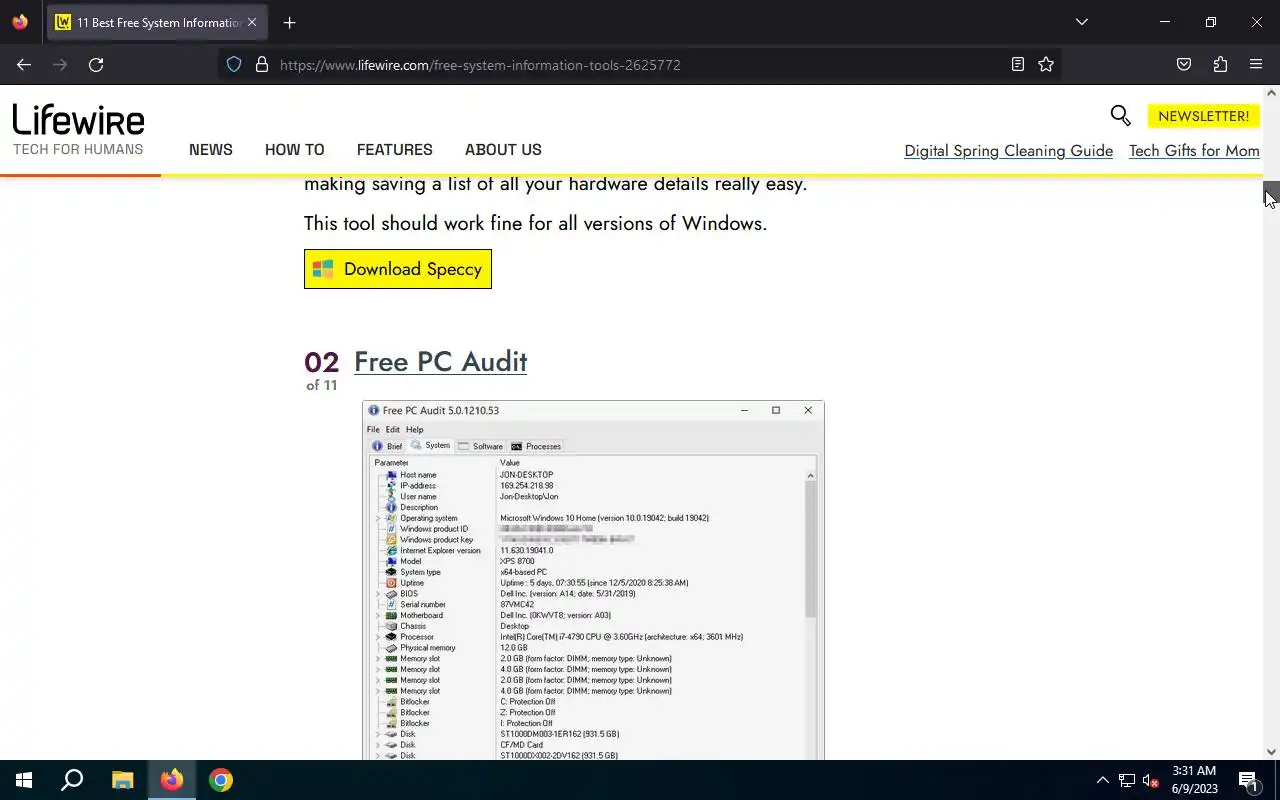Open the Free PC Audit heading link
This screenshot has height=800, width=1280.
coord(440,361)
